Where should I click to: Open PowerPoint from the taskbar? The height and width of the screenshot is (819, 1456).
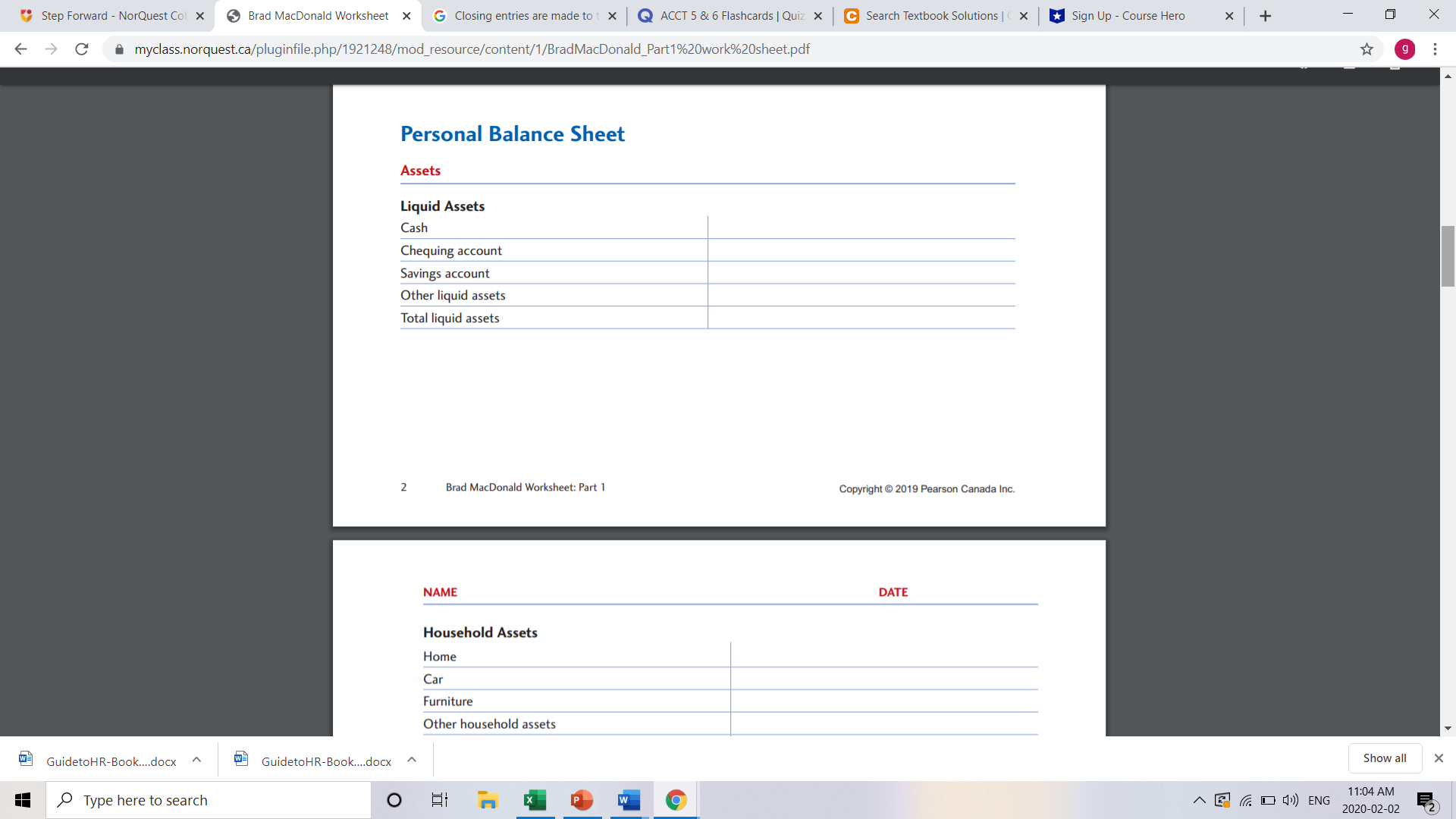582,800
